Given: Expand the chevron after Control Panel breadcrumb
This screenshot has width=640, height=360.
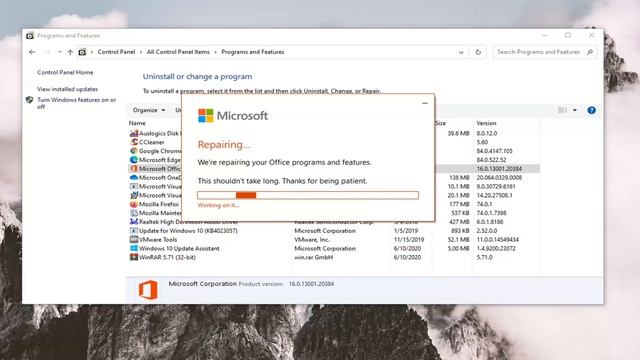Looking at the screenshot, I should (141, 52).
